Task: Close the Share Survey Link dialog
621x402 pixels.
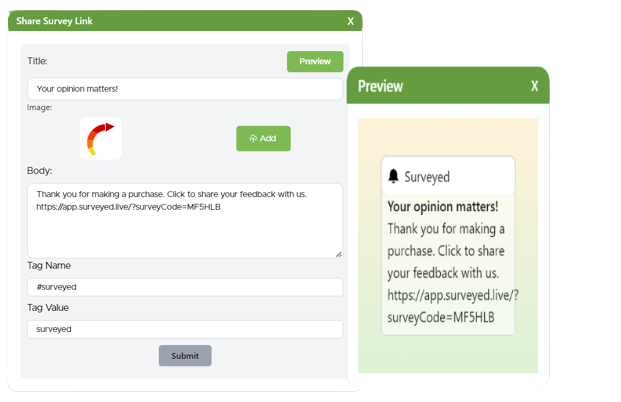Action: pos(350,21)
